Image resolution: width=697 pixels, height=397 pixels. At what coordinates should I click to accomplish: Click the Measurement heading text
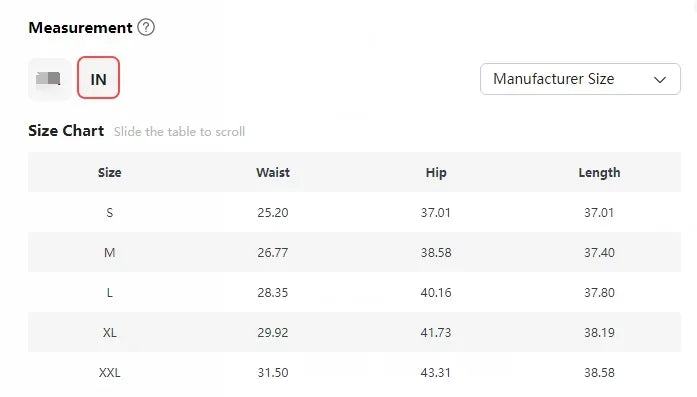(80, 28)
